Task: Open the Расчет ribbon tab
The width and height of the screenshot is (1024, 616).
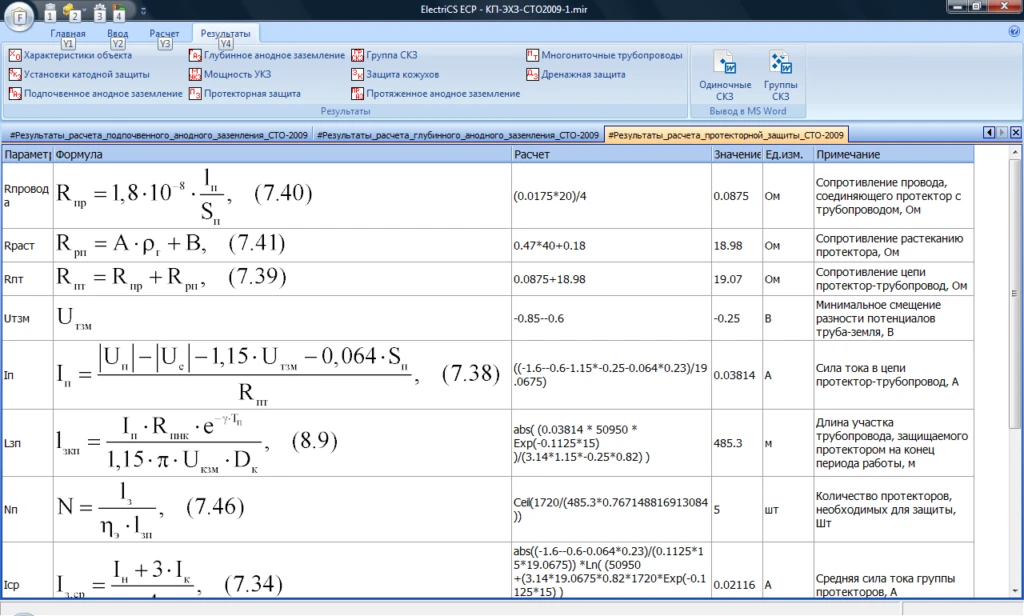Action: [x=165, y=33]
